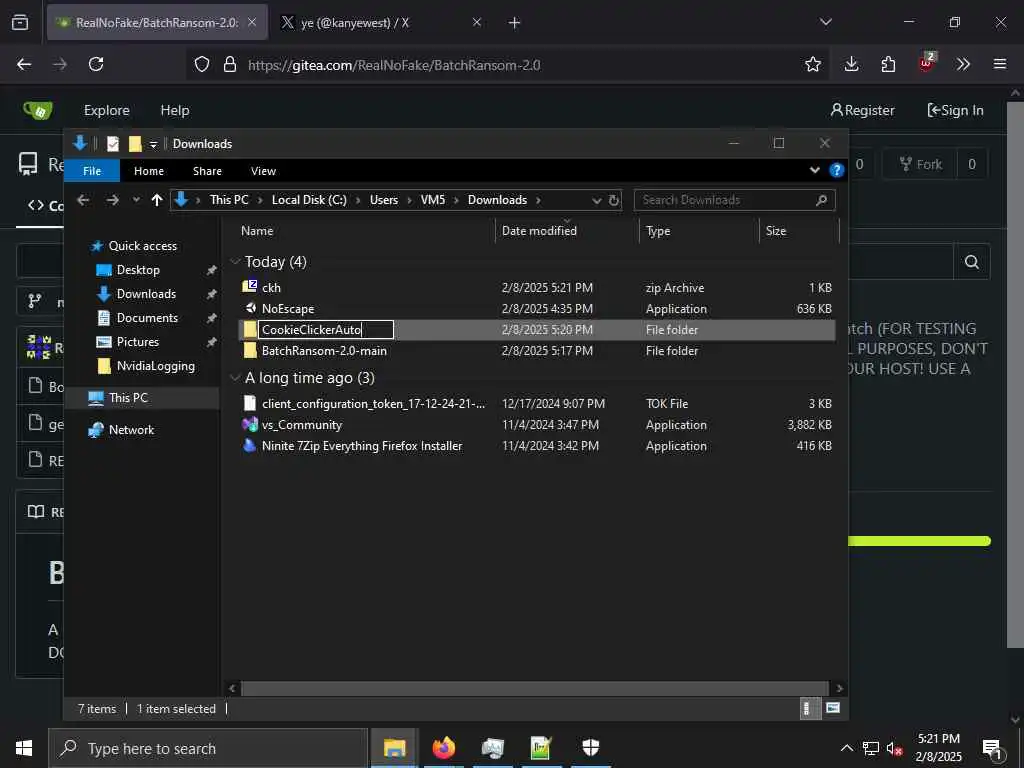Refresh the Downloads folder view

(x=614, y=200)
